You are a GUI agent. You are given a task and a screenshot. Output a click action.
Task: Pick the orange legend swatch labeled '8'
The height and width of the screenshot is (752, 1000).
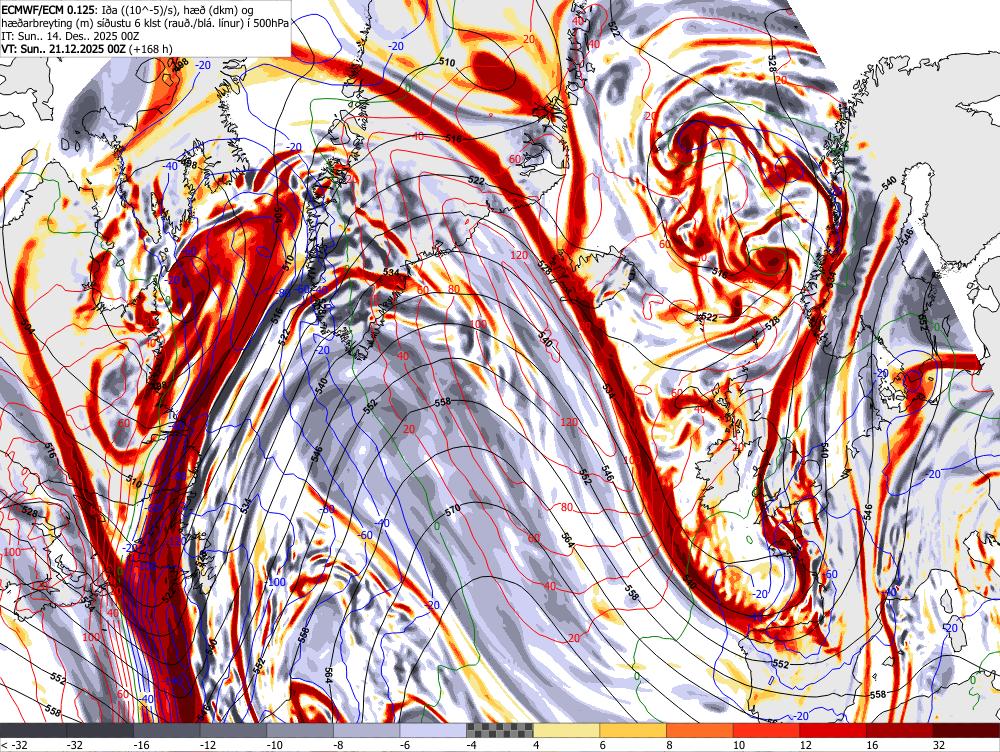(x=700, y=730)
